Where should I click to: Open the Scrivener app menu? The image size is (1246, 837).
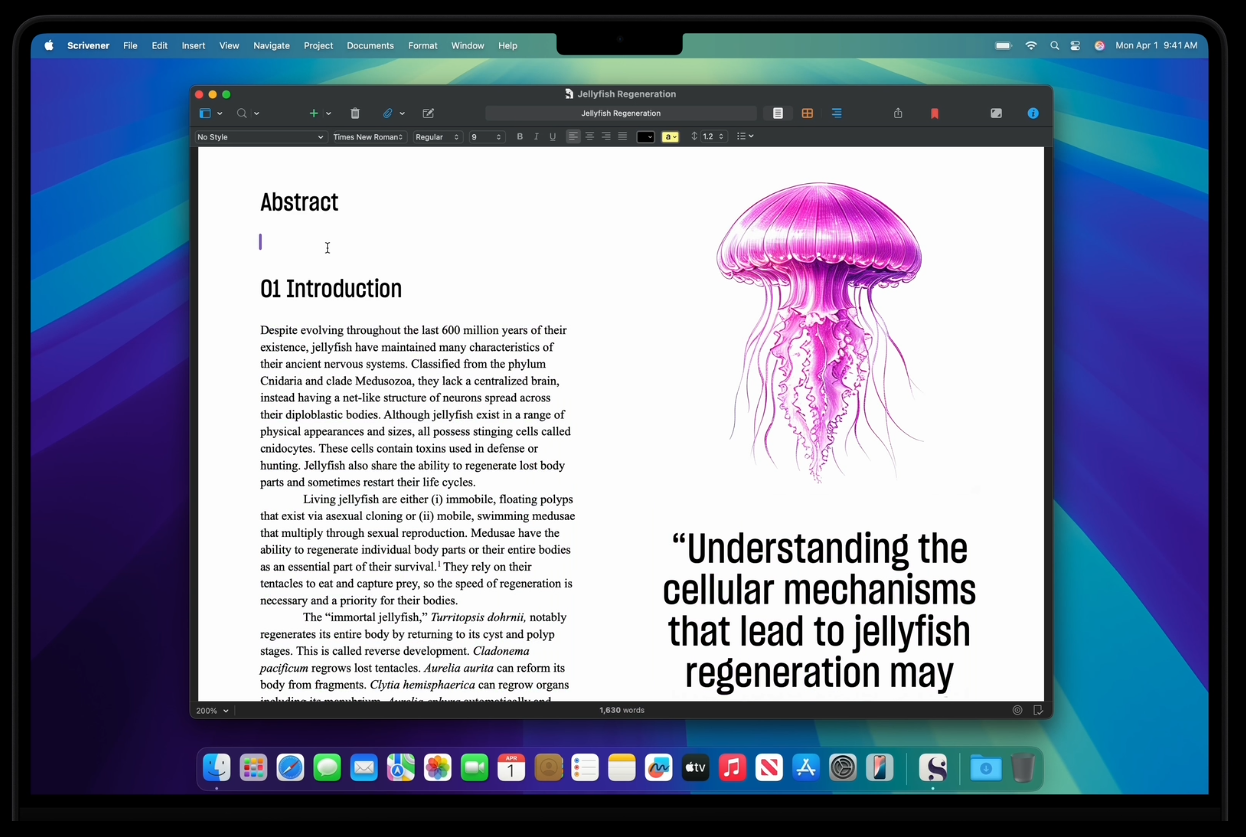(x=88, y=45)
